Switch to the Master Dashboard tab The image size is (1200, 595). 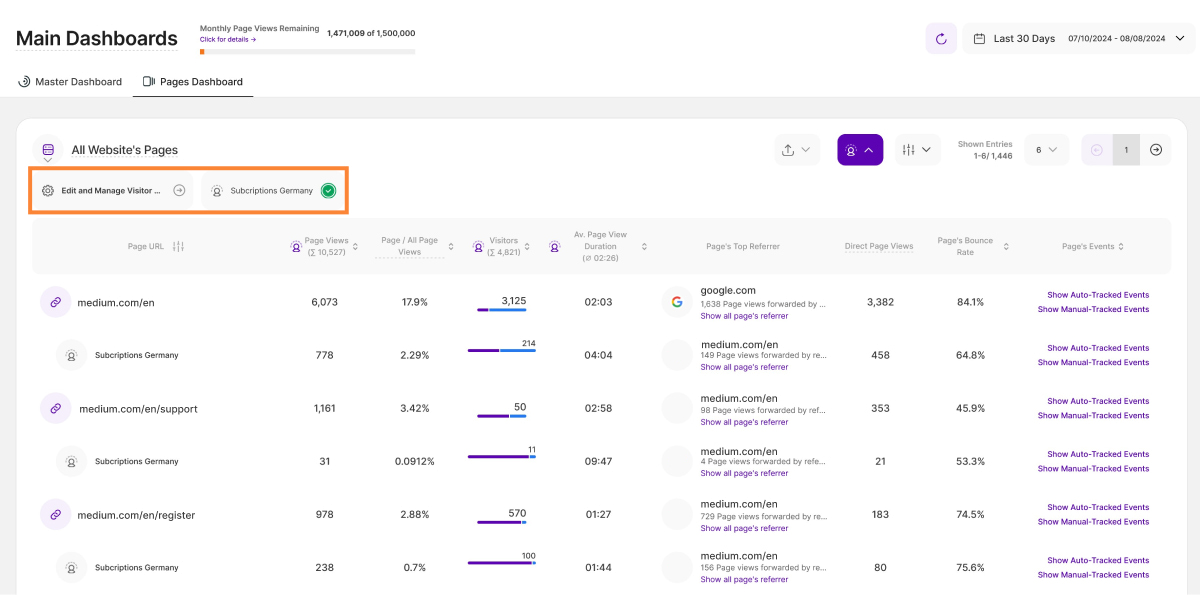click(70, 82)
